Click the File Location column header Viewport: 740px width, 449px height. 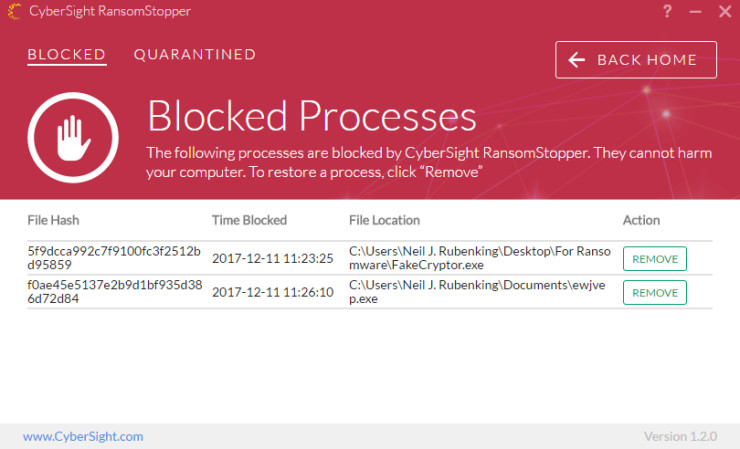click(384, 220)
